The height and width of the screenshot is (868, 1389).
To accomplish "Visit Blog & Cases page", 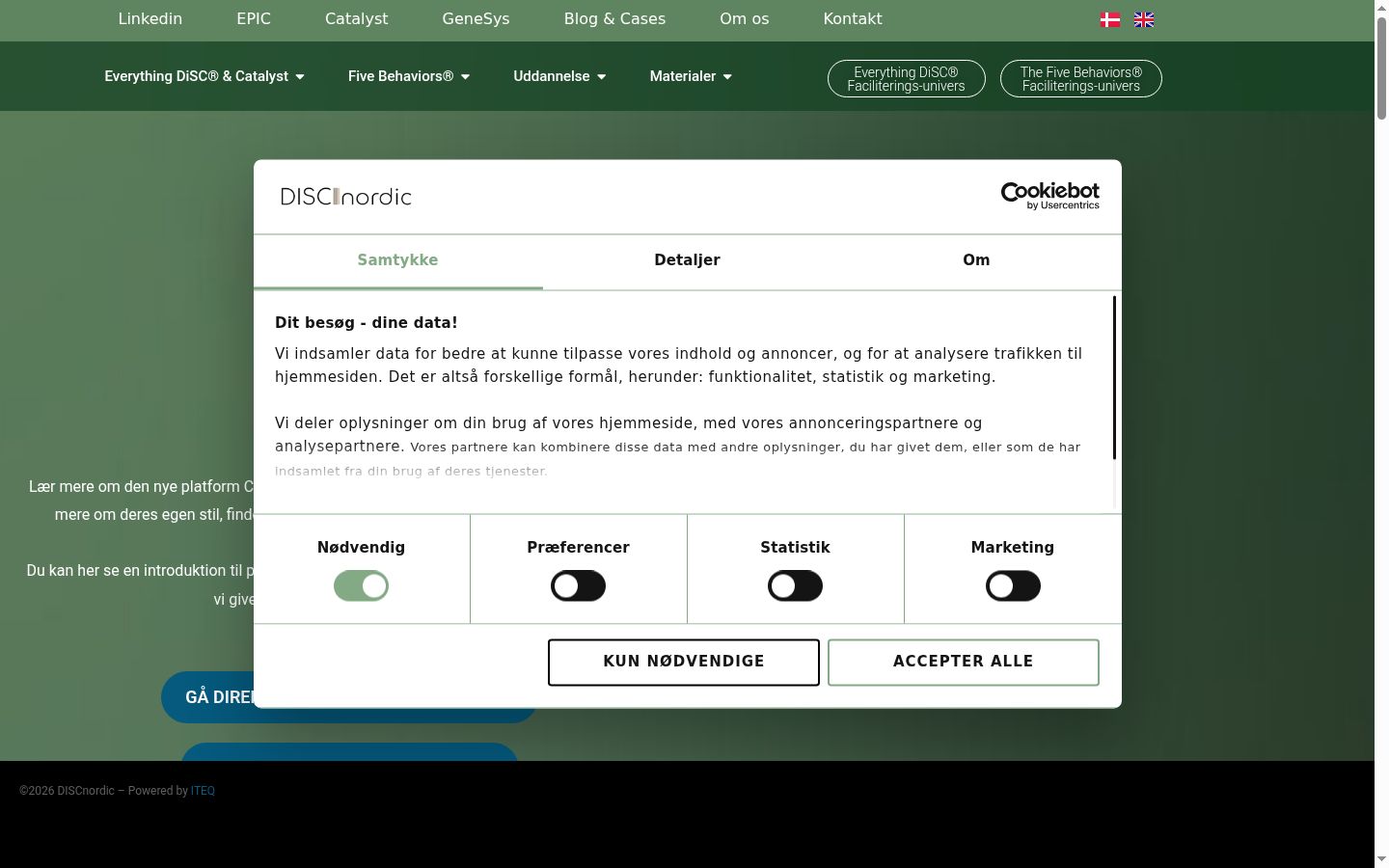I will coord(614,18).
